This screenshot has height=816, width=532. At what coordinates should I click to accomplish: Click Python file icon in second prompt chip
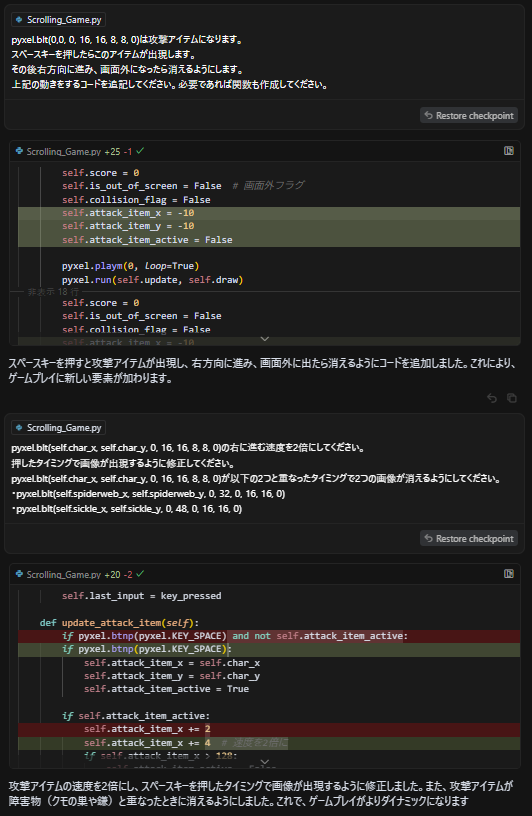coord(19,428)
